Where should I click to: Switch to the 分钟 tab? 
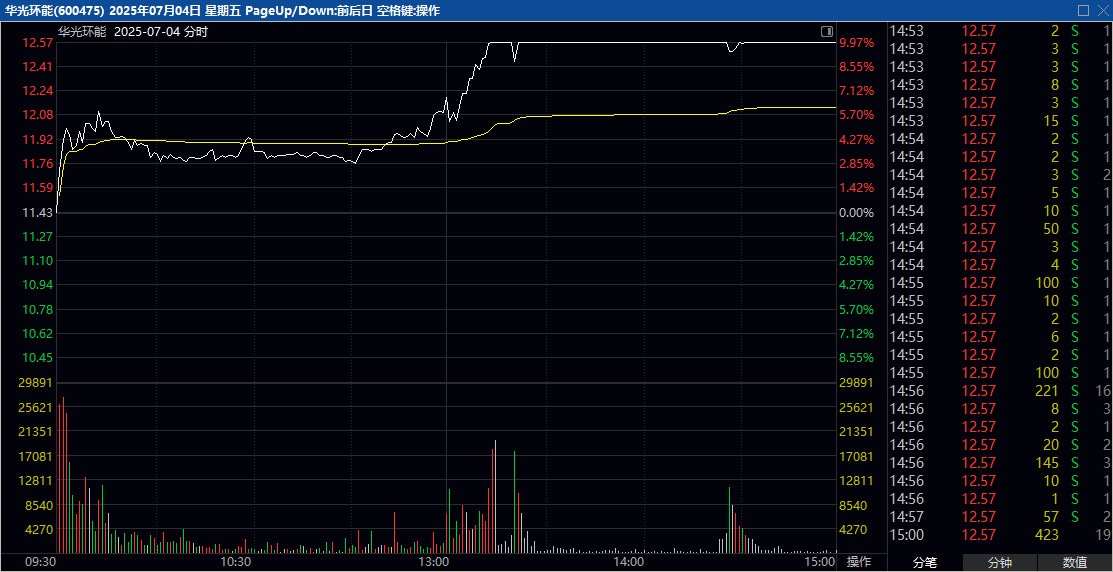click(x=1000, y=563)
